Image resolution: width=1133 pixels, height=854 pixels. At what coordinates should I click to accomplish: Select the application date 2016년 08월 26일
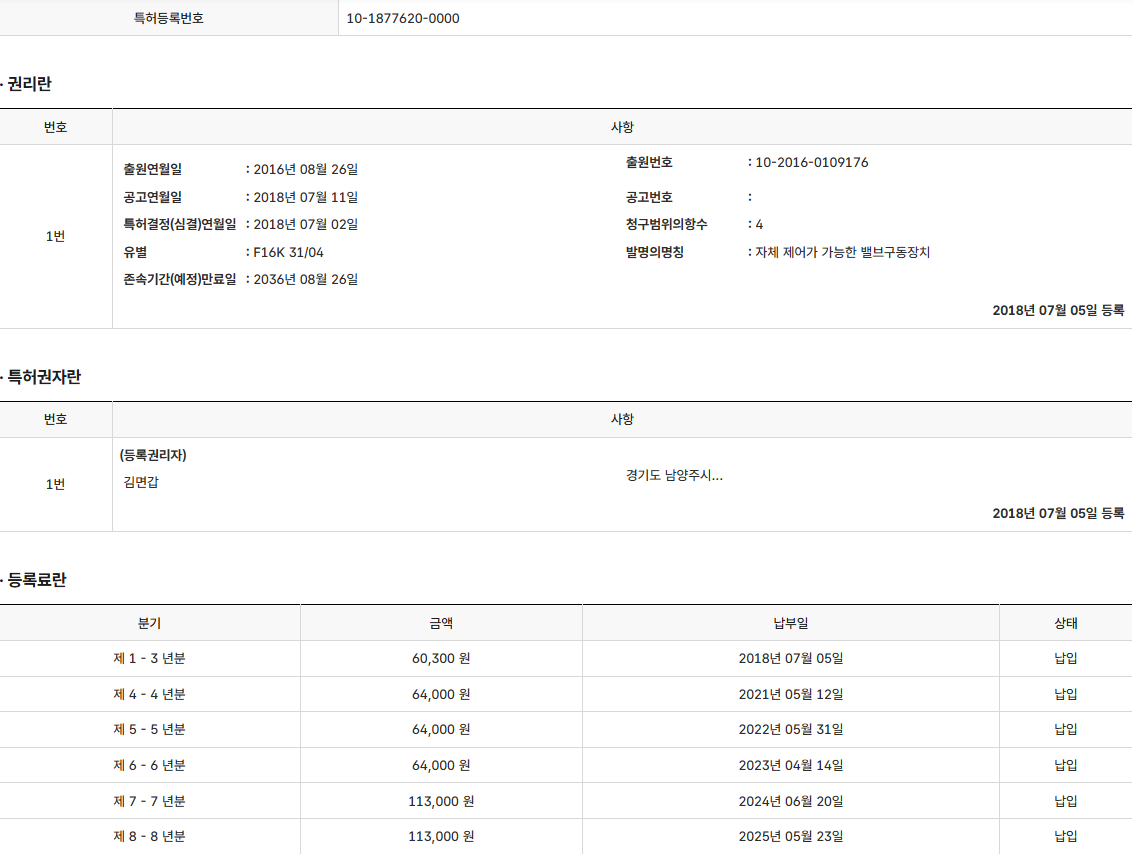click(x=305, y=169)
